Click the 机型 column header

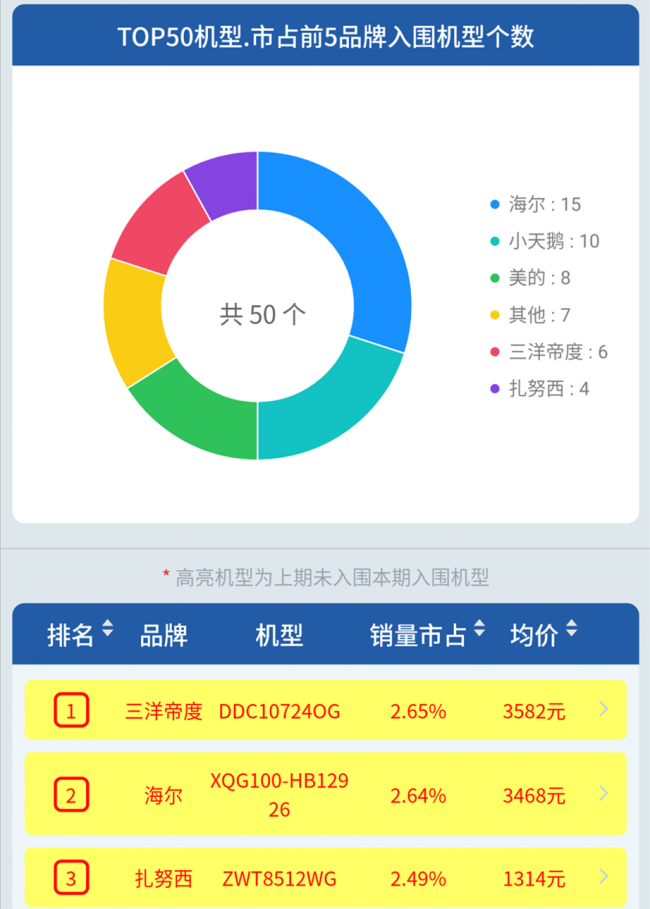tap(279, 635)
